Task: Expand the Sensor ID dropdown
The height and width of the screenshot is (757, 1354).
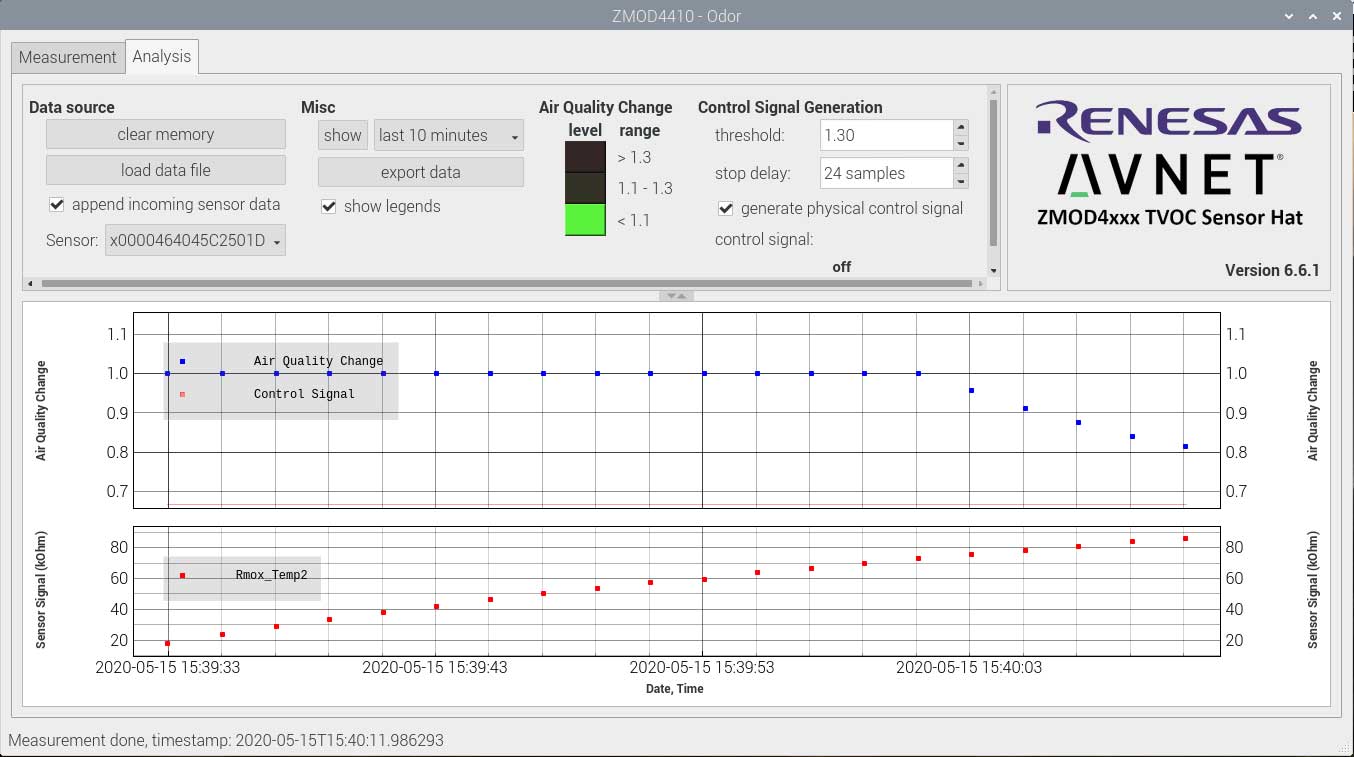Action: [x=195, y=240]
